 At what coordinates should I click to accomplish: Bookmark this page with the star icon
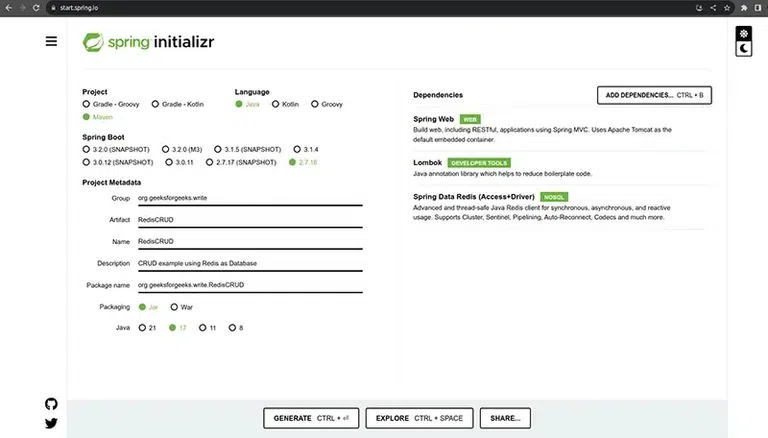pyautogui.click(x=727, y=8)
